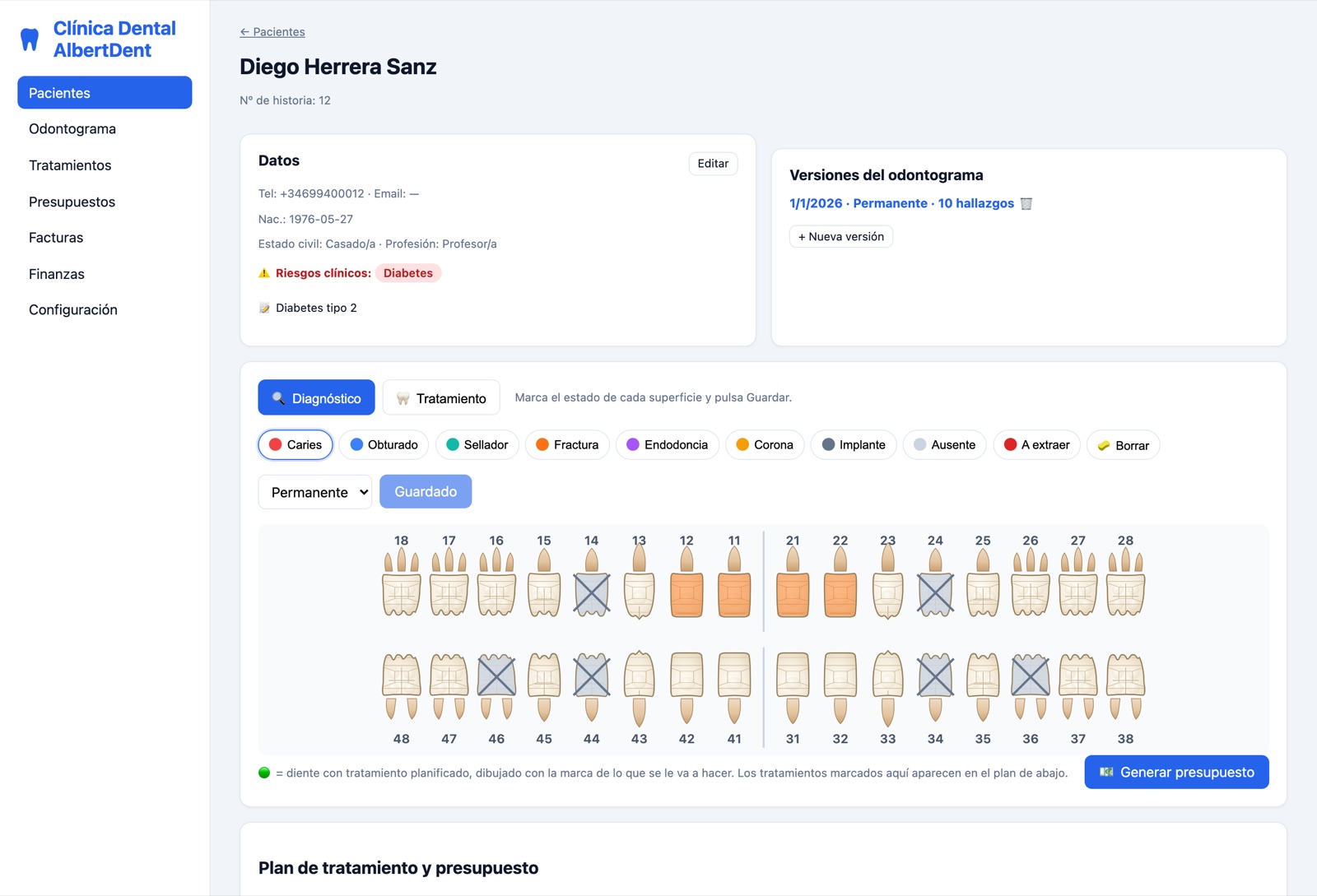This screenshot has width=1317, height=896.
Task: Activate the Fractura marking option
Action: click(x=567, y=445)
